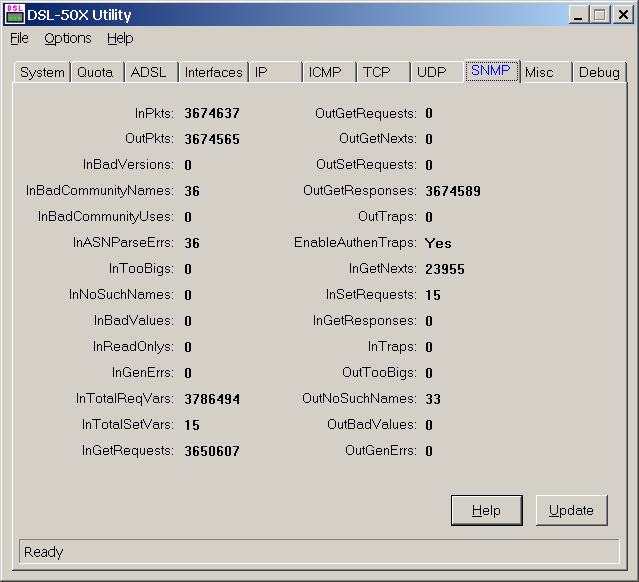Click the InTotalReqVars value 3786494
The width and height of the screenshot is (639, 582).
(x=212, y=399)
